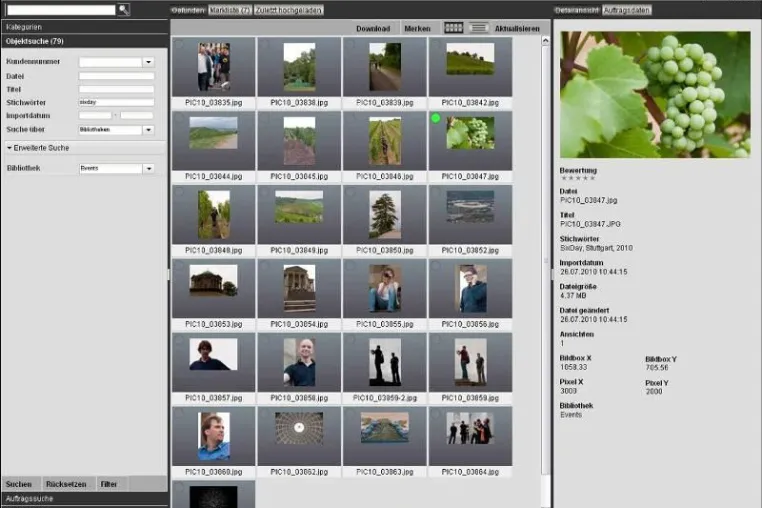Toggle selection circle on PIC10_03848.jpg
The image size is (762, 508).
[x=179, y=192]
